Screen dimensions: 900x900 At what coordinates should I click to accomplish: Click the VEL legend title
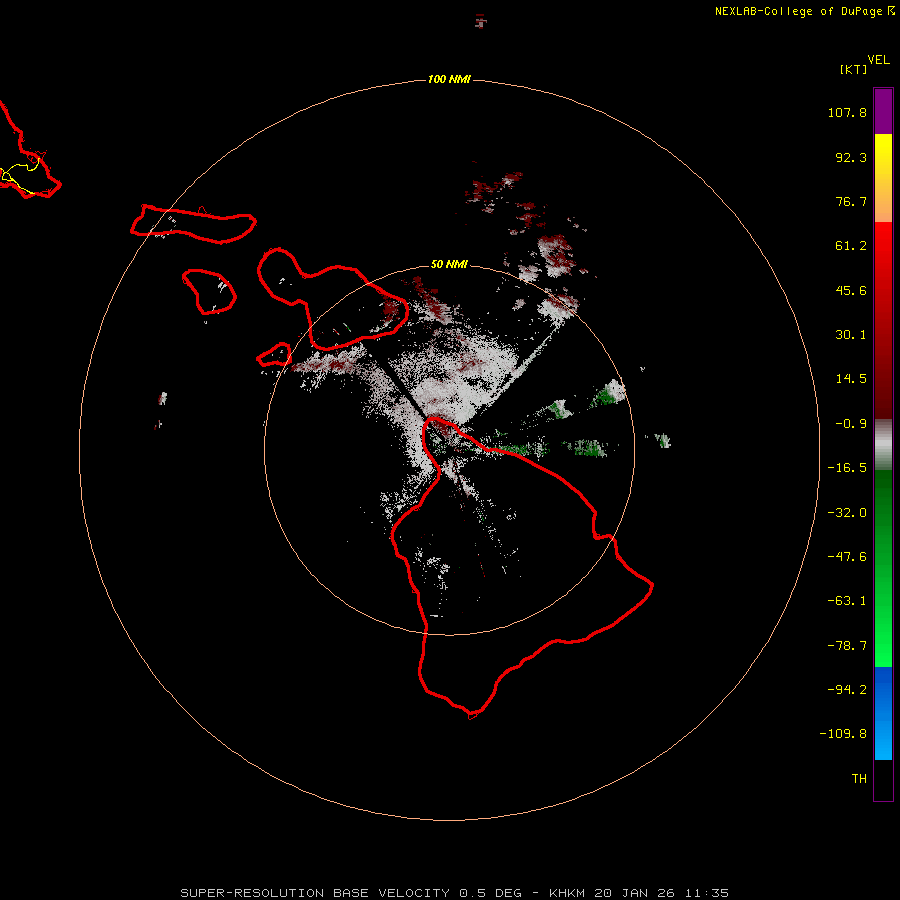coord(878,60)
